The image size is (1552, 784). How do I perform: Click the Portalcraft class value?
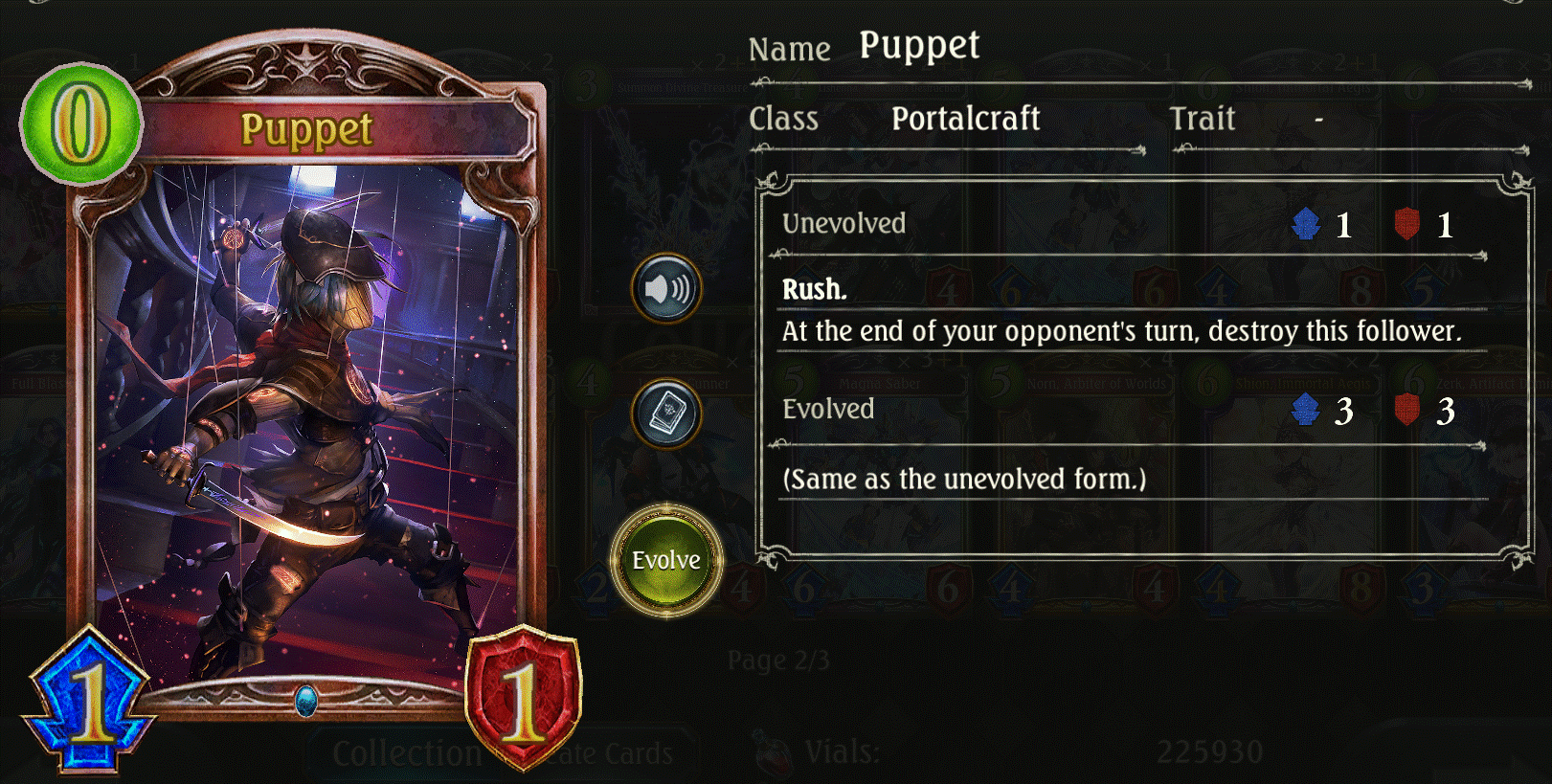tap(965, 119)
